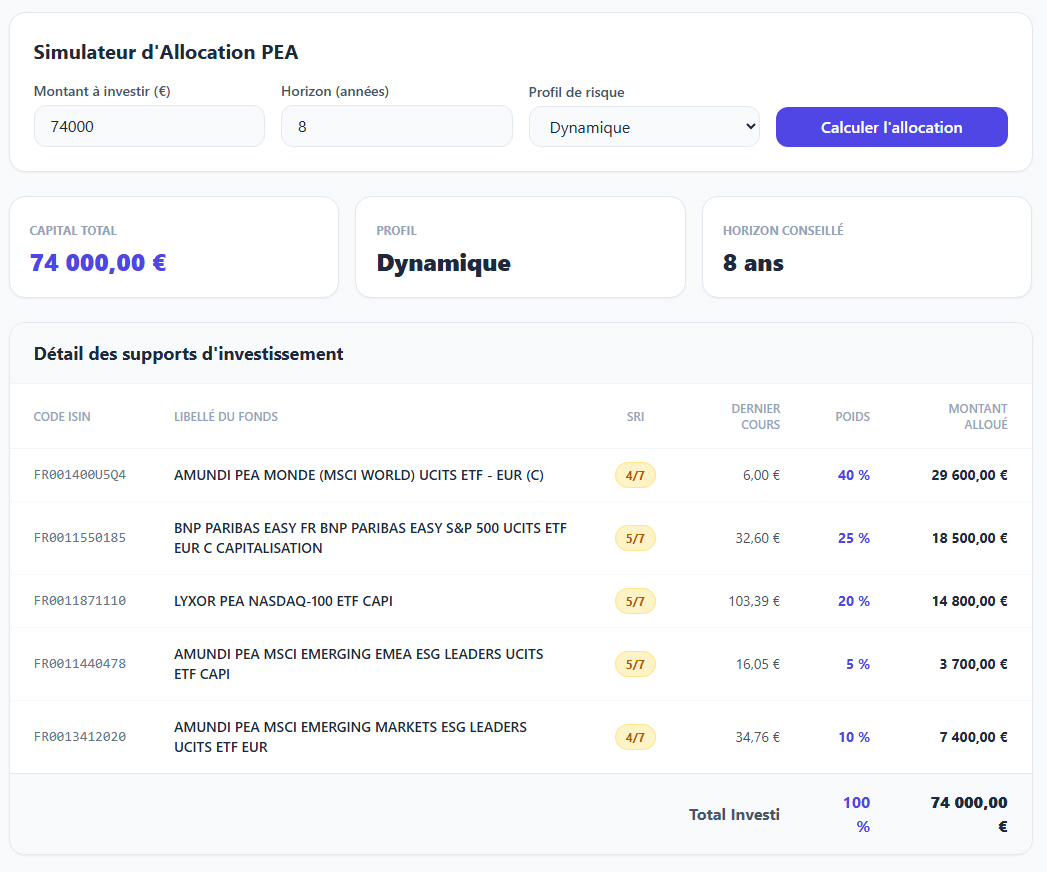Screen dimensions: 1047x872
Task: Focus the Montant à investir input field
Action: 149,126
